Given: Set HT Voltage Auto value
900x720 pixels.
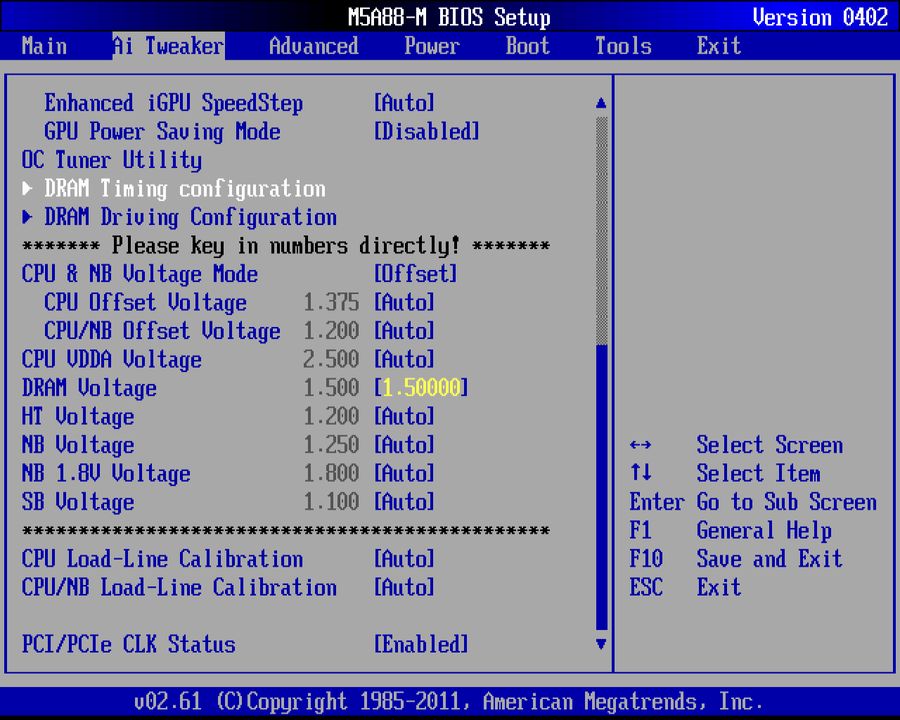Looking at the screenshot, I should [404, 416].
